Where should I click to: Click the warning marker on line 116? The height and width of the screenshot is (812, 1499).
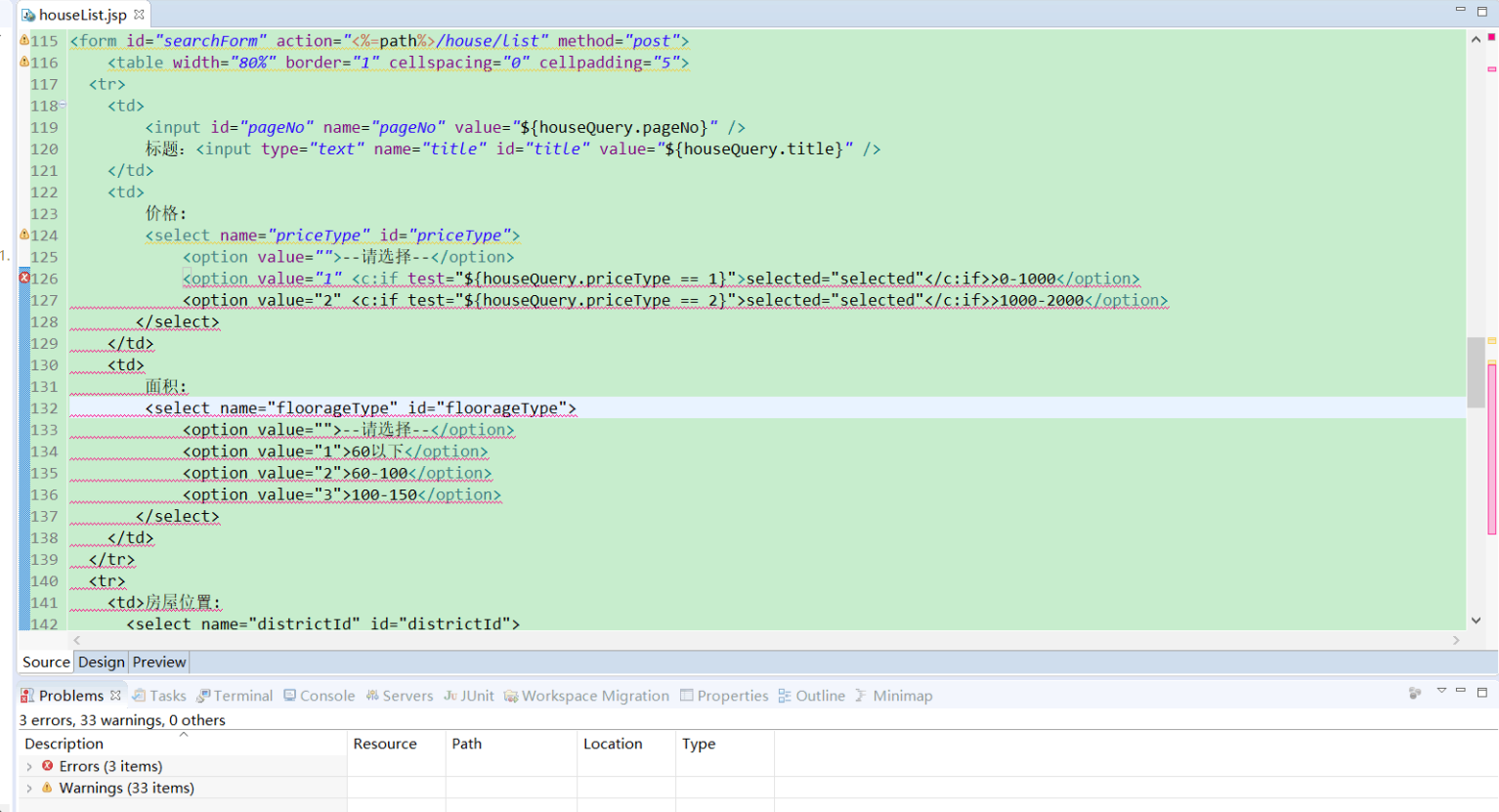tap(24, 62)
